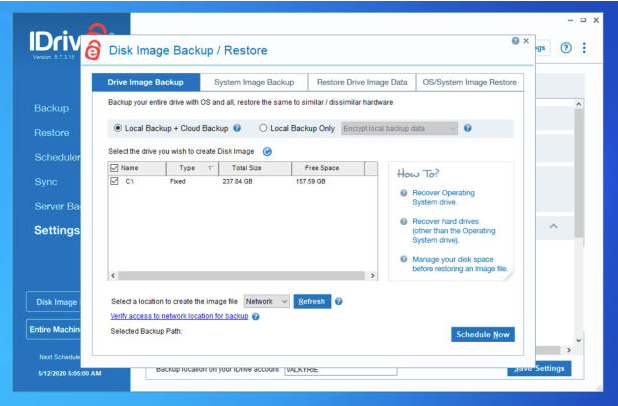Close the Disk Image Backup dialog

click(x=526, y=41)
